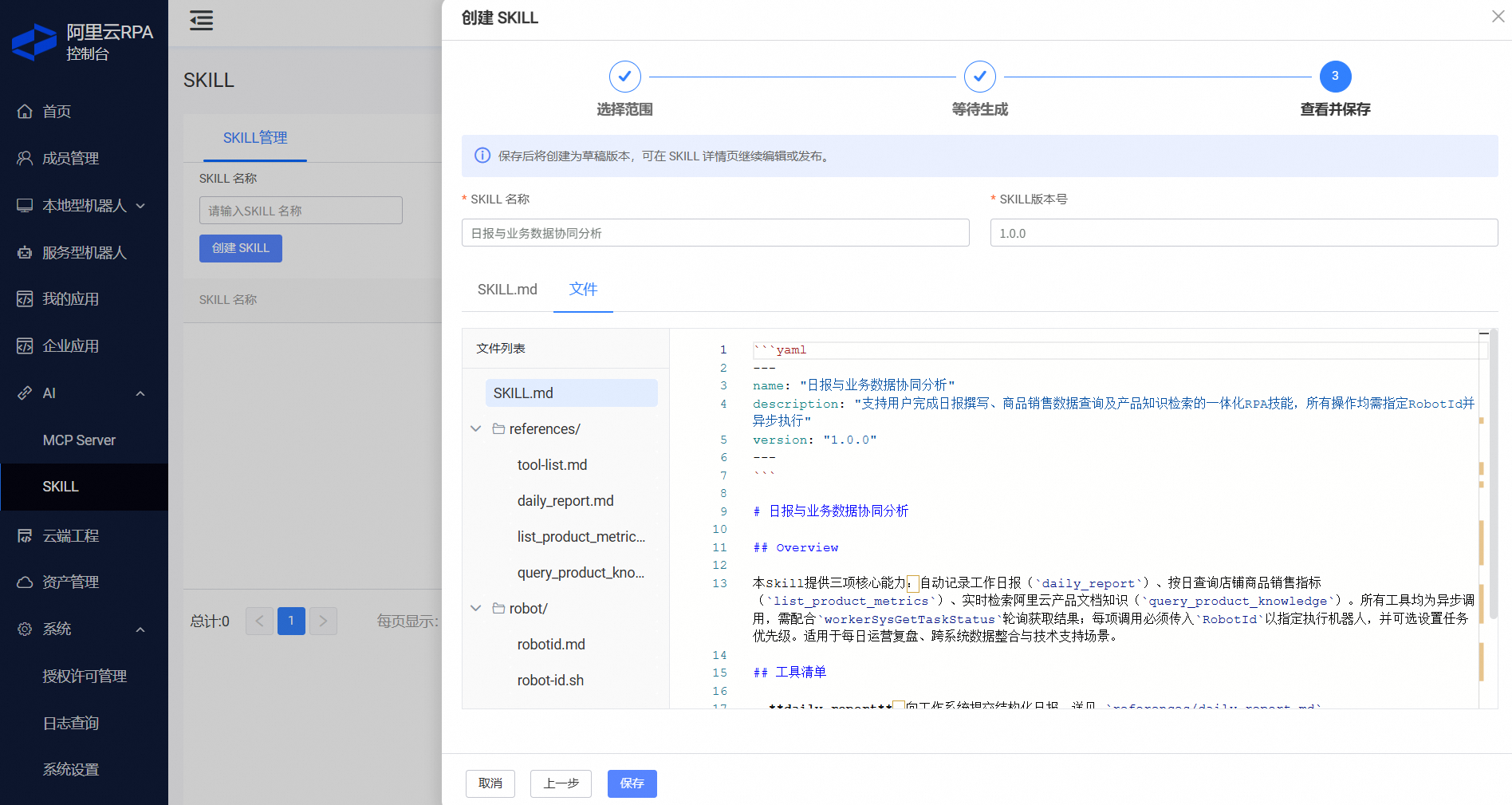Click the 上一步 button
Image resolution: width=1512 pixels, height=805 pixels.
(x=561, y=783)
